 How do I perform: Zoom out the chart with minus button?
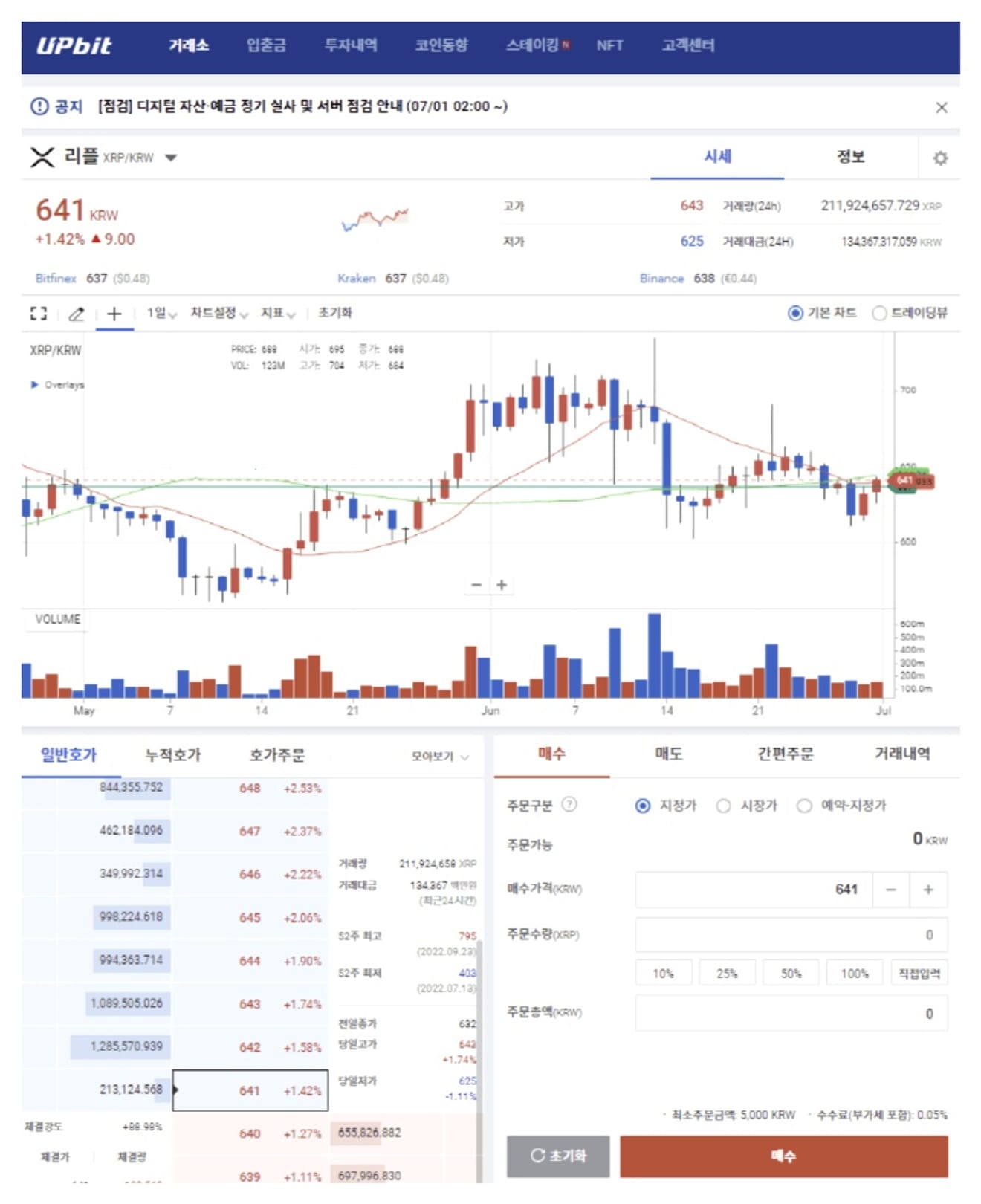tap(476, 585)
